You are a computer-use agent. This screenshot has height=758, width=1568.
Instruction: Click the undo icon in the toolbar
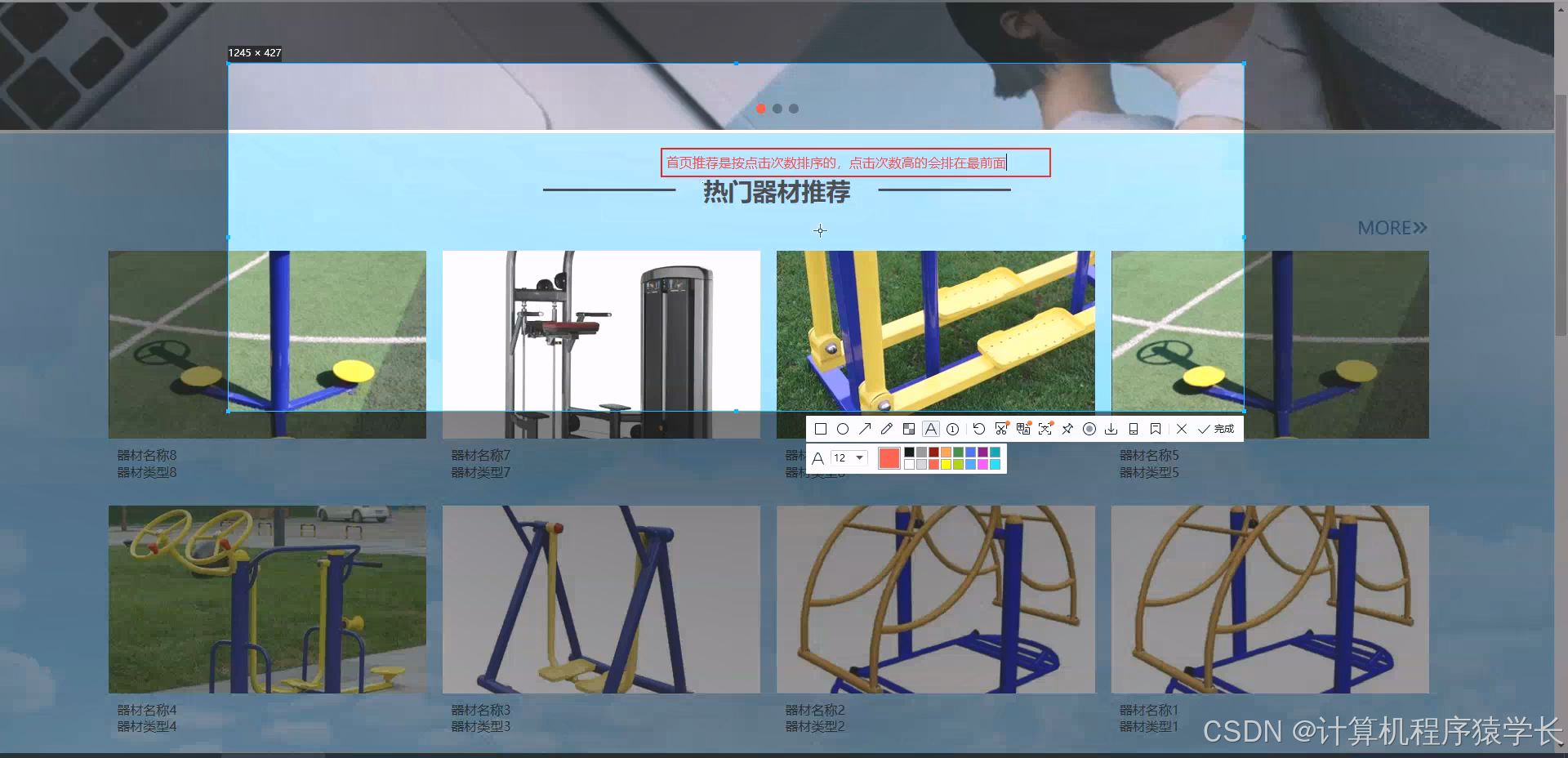(978, 429)
